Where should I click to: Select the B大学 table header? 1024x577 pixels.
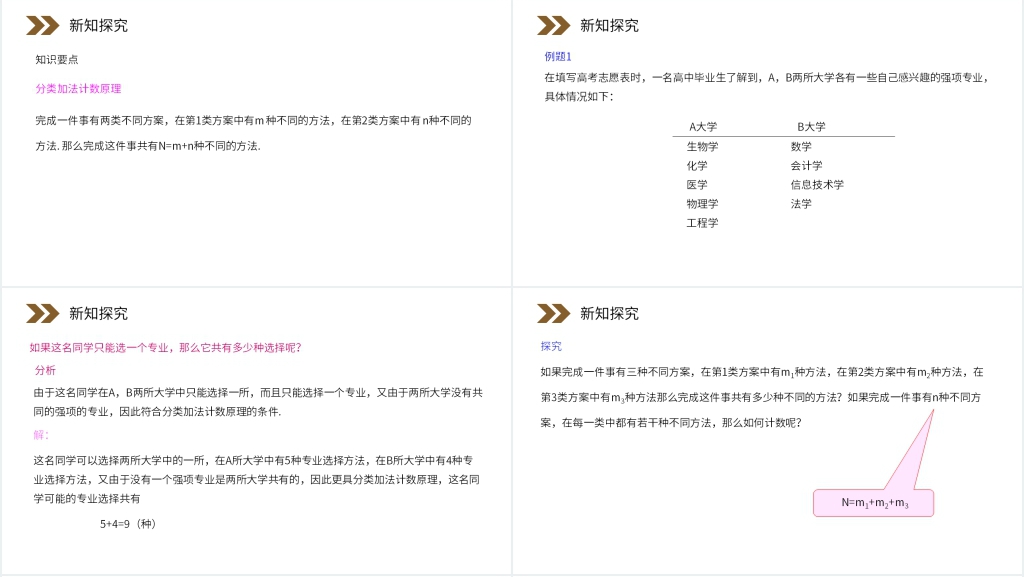click(x=811, y=127)
